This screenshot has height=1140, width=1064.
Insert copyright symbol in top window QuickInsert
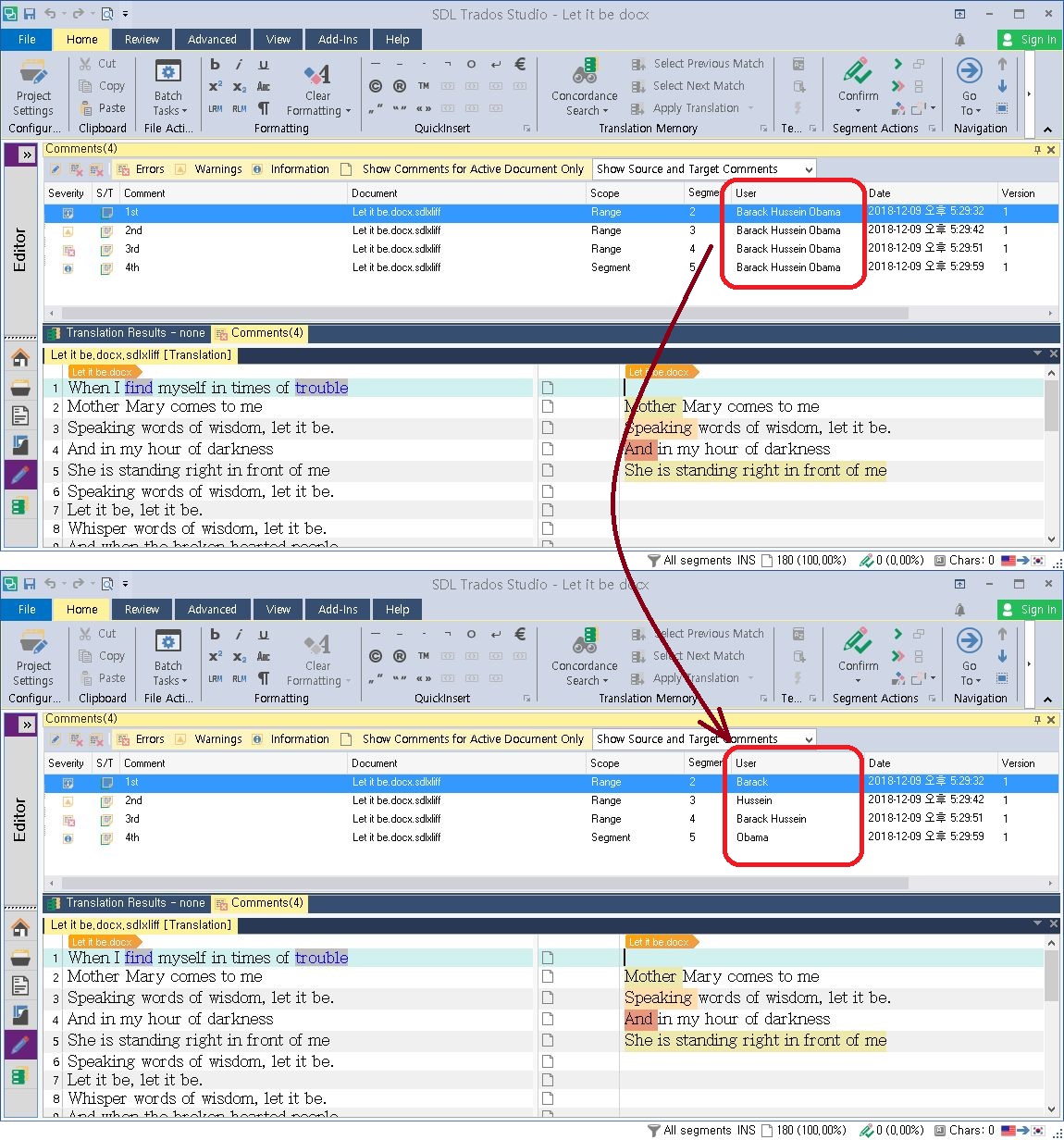point(376,86)
